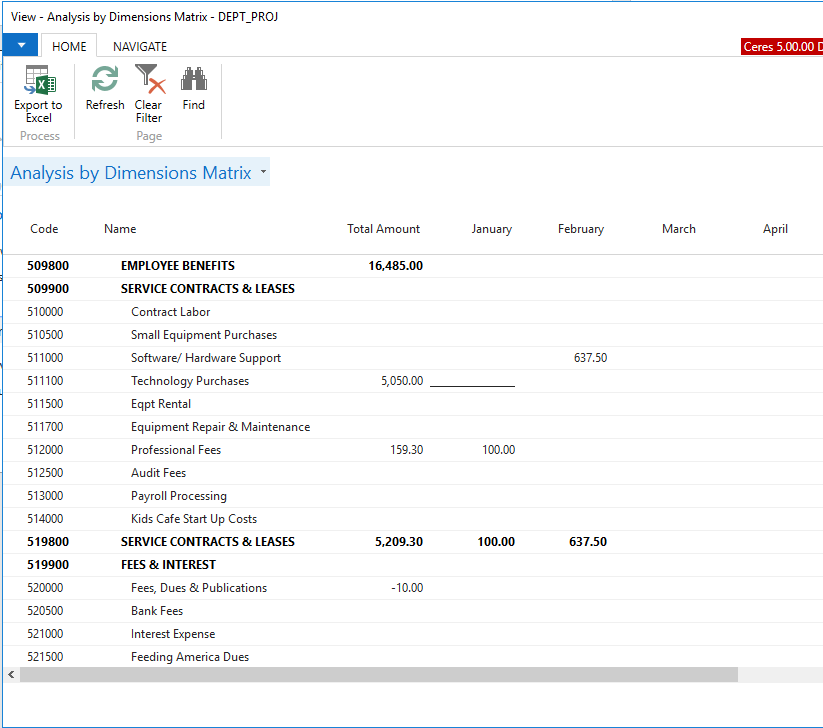This screenshot has height=728, width=823.
Task: Click the Clear Filter icon
Action: click(x=149, y=80)
